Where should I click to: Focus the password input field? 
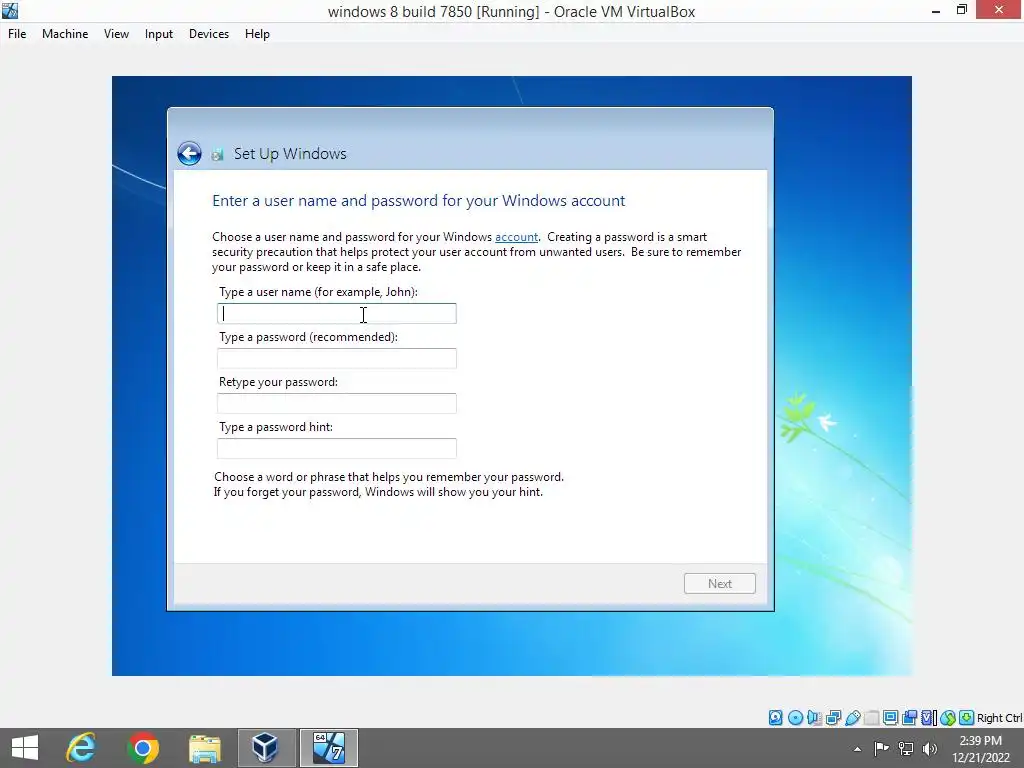tap(337, 359)
